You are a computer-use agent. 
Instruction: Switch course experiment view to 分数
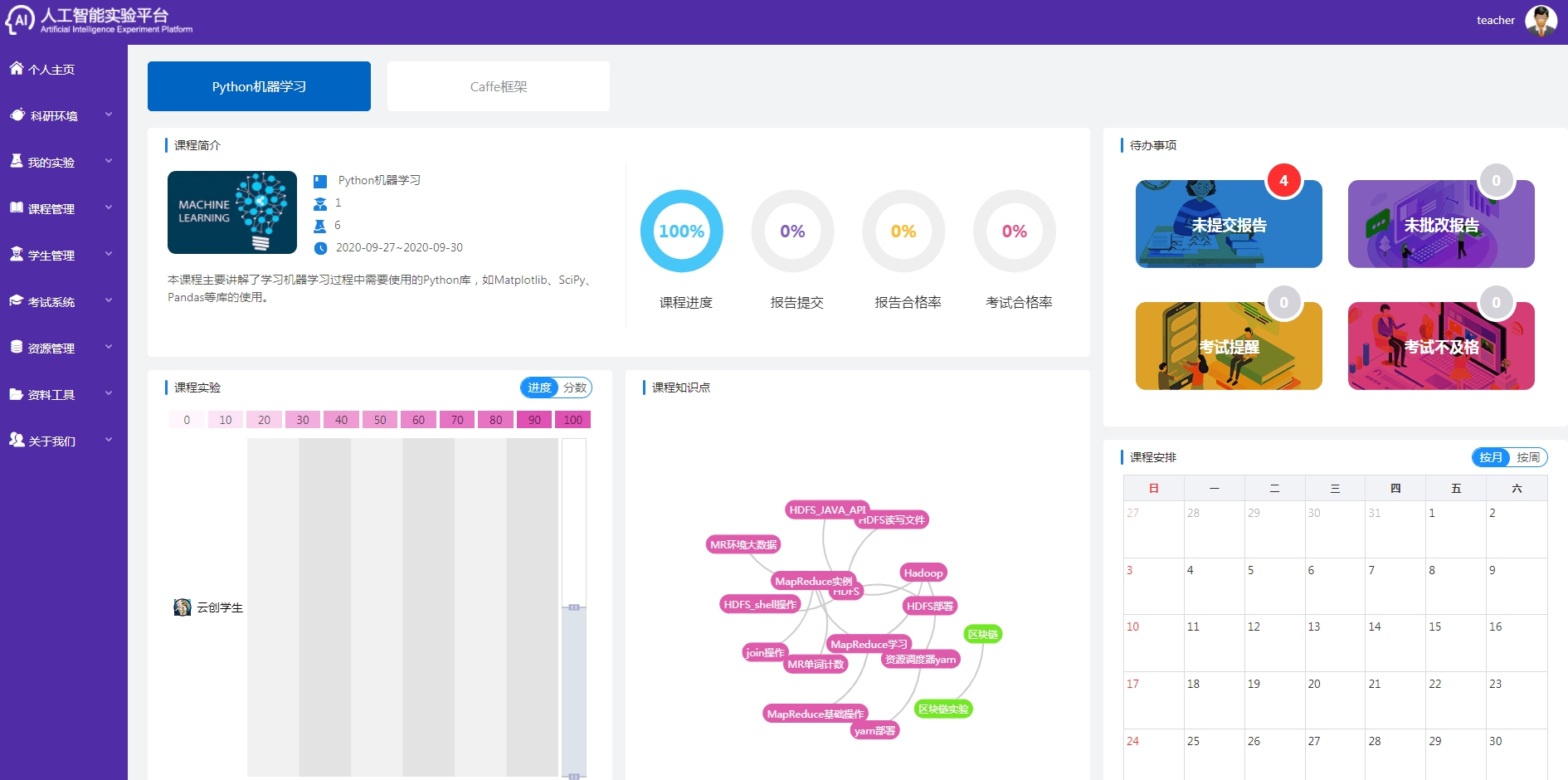574,388
